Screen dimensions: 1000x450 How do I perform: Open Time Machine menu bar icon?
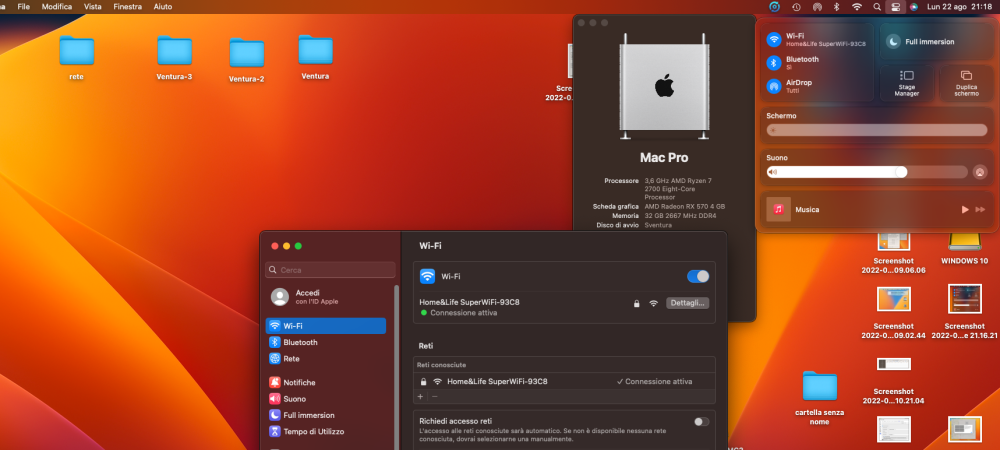tap(796, 6)
